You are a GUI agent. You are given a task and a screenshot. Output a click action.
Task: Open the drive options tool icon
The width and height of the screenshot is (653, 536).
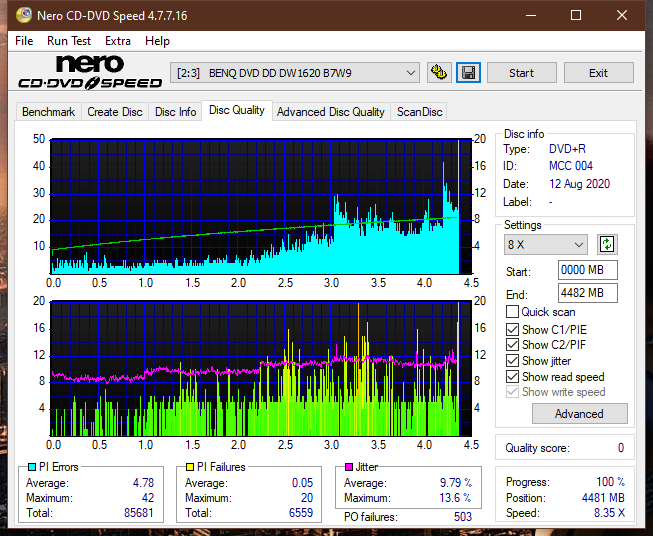coord(439,73)
